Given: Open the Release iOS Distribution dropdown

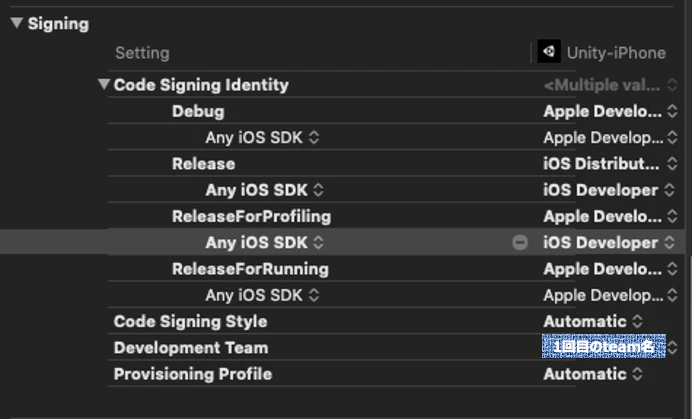Looking at the screenshot, I should 610,164.
